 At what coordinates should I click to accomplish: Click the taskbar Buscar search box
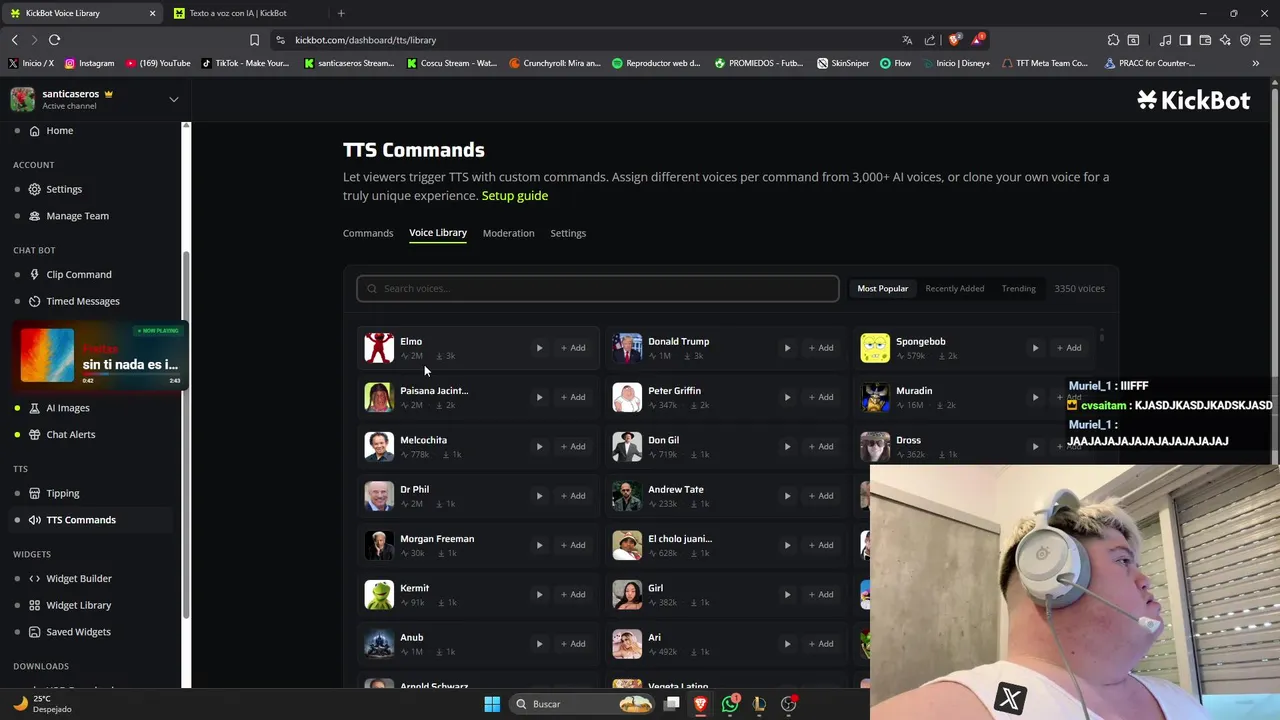click(584, 704)
